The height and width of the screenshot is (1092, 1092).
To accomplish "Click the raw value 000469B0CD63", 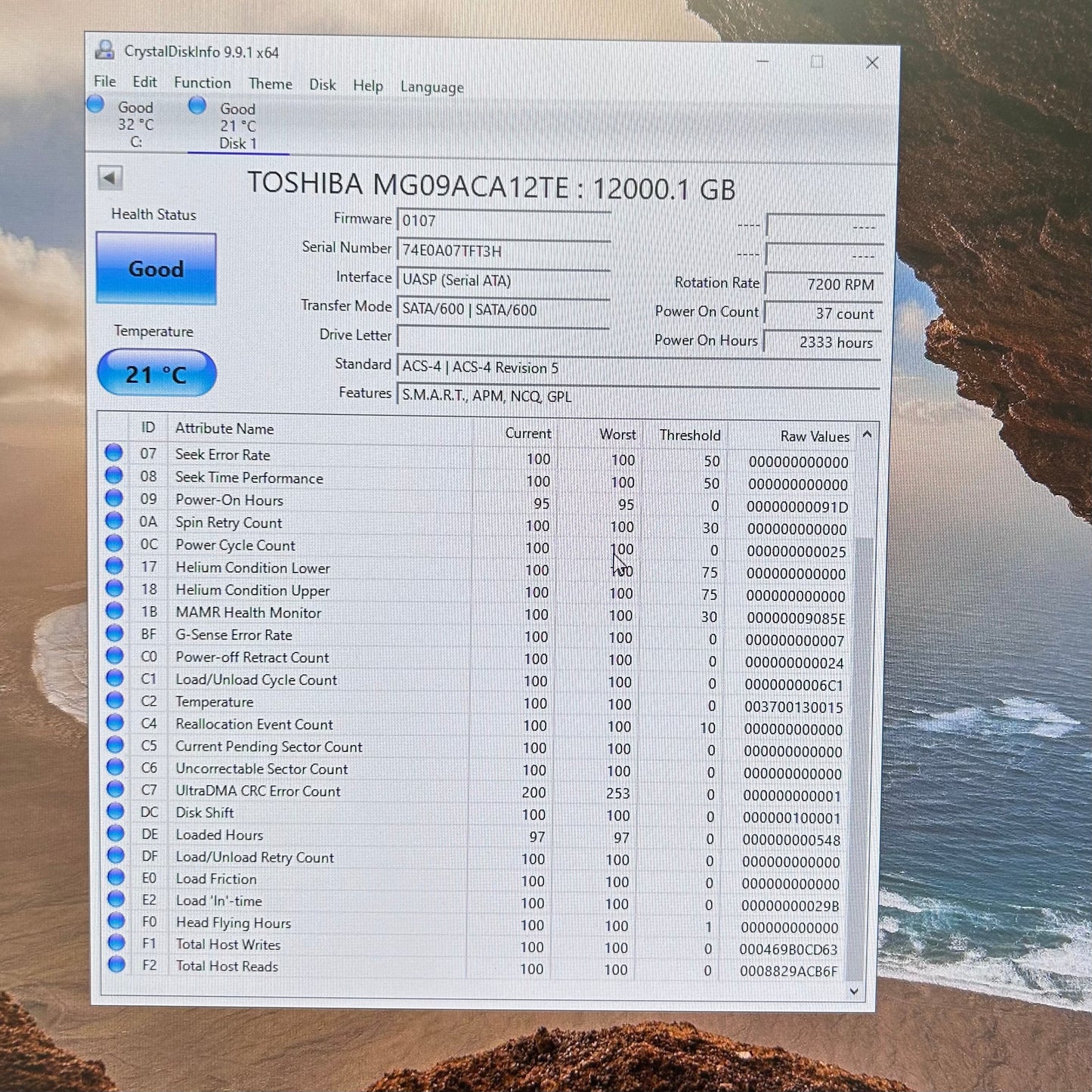I will (x=788, y=949).
